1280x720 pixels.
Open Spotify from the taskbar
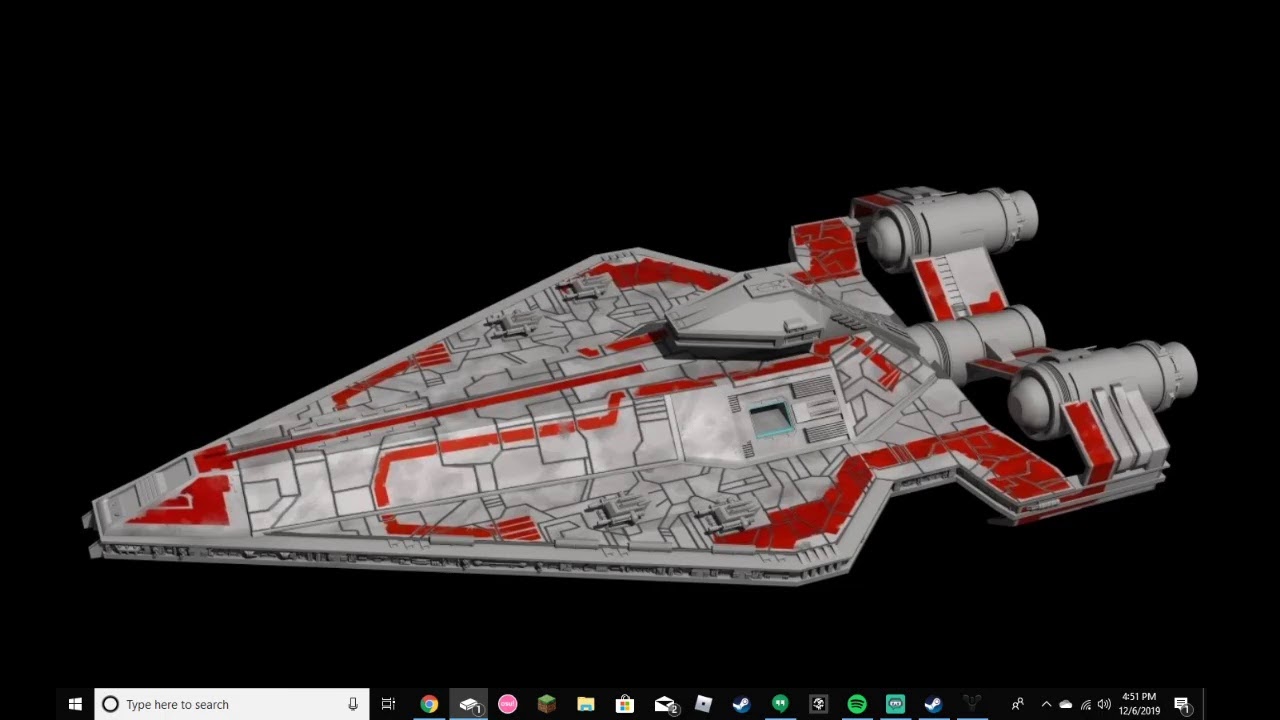click(x=857, y=704)
